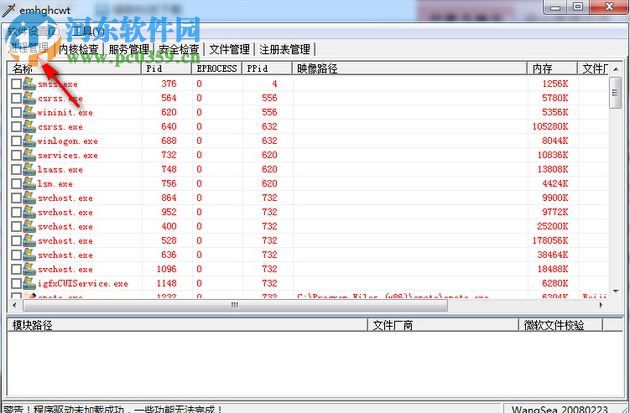Viewport: 630px width, 413px height.
Task: Click the 178056K memory value
Action: point(550,241)
